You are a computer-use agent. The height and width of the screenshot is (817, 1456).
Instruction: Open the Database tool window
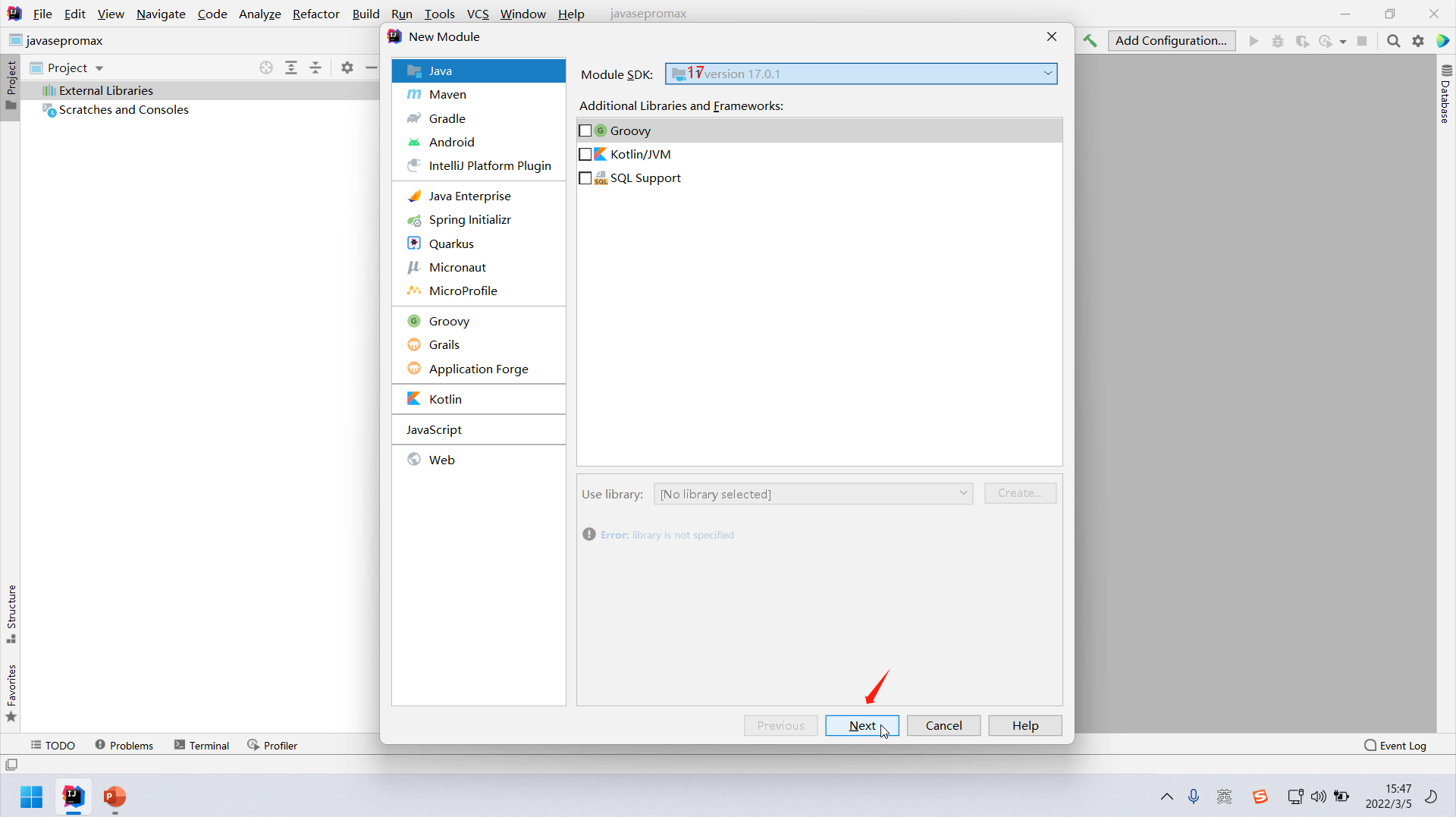[1446, 93]
